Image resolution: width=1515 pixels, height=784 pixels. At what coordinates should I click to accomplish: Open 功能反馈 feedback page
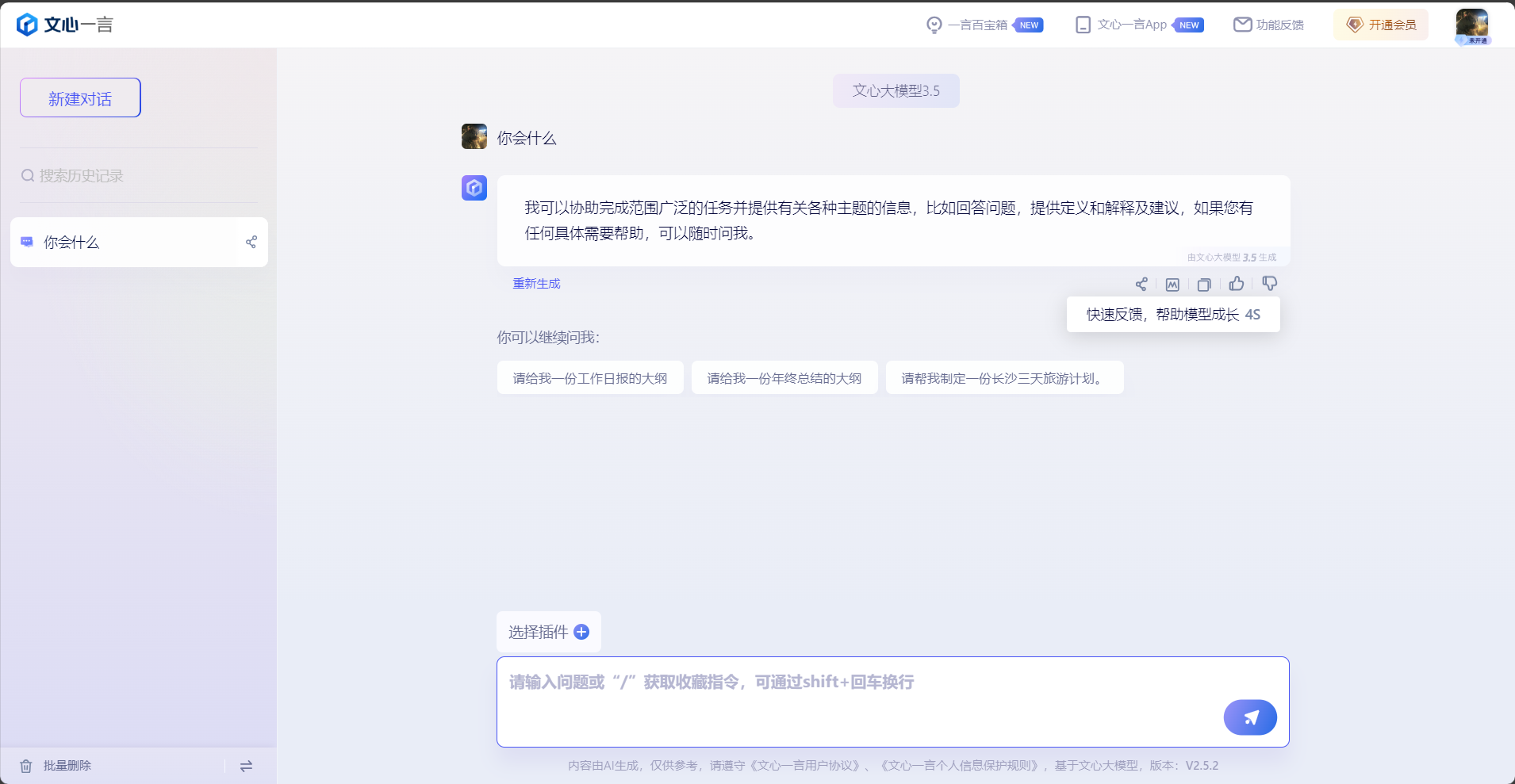point(1268,25)
